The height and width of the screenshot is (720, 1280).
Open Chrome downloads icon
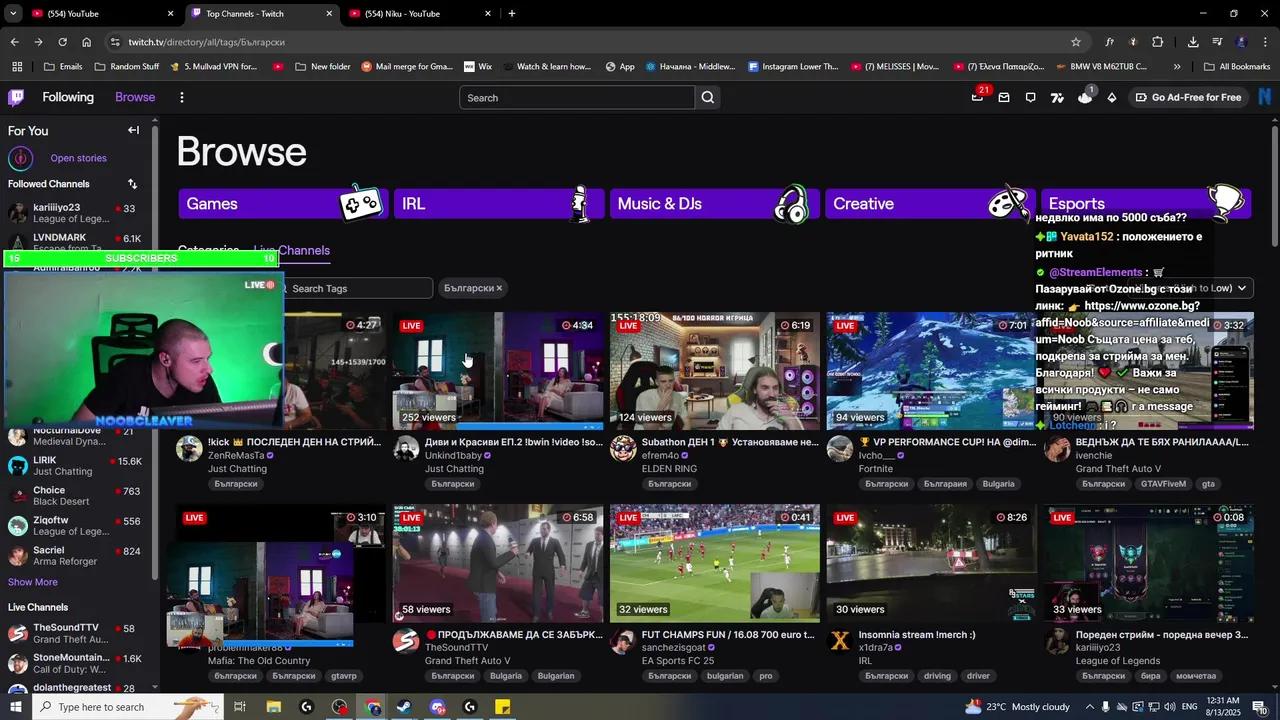click(1193, 42)
